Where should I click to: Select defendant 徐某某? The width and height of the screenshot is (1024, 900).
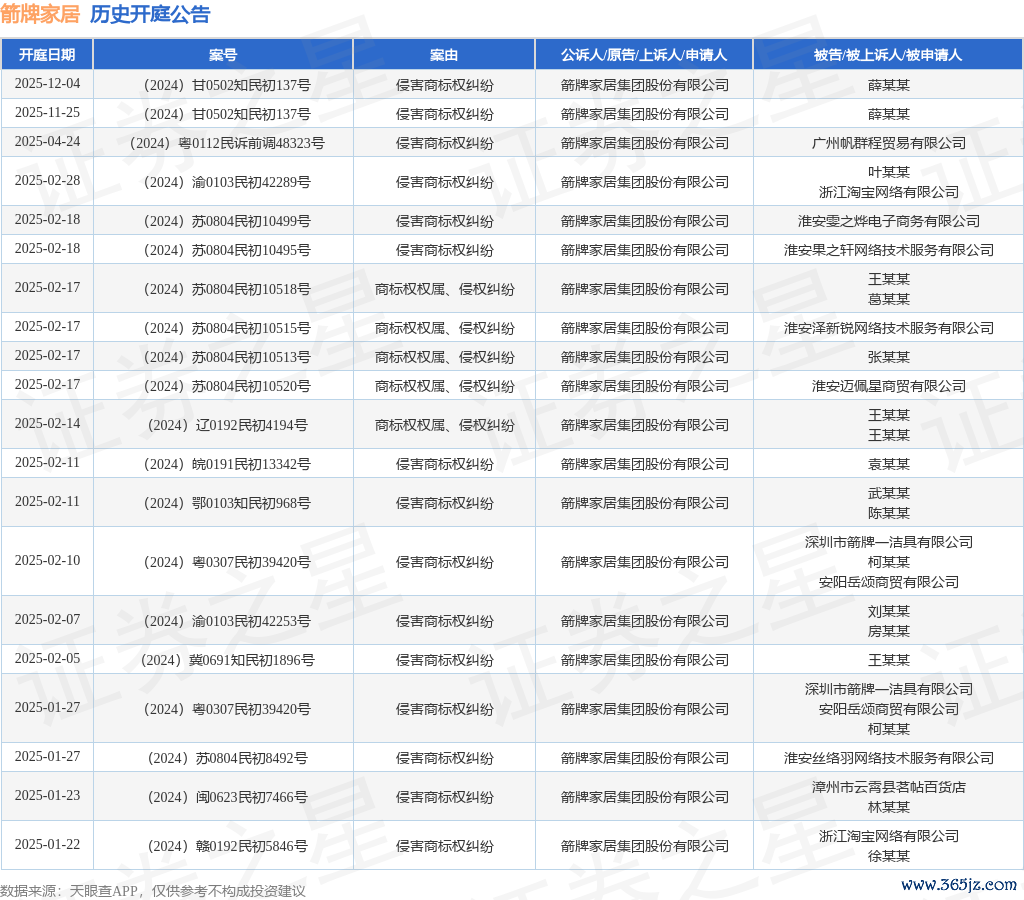tap(888, 856)
